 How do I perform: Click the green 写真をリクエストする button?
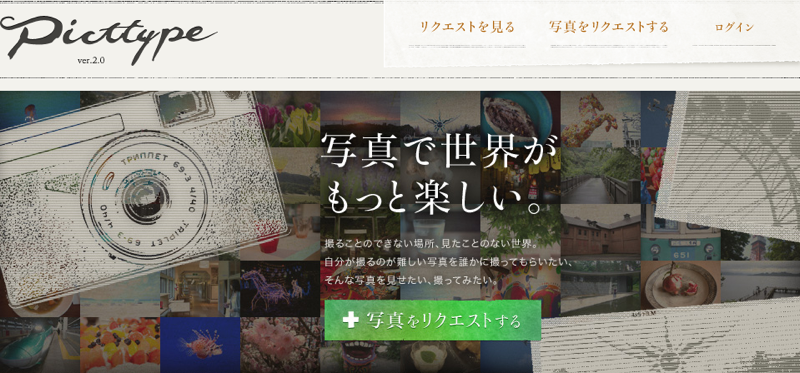coord(433,320)
